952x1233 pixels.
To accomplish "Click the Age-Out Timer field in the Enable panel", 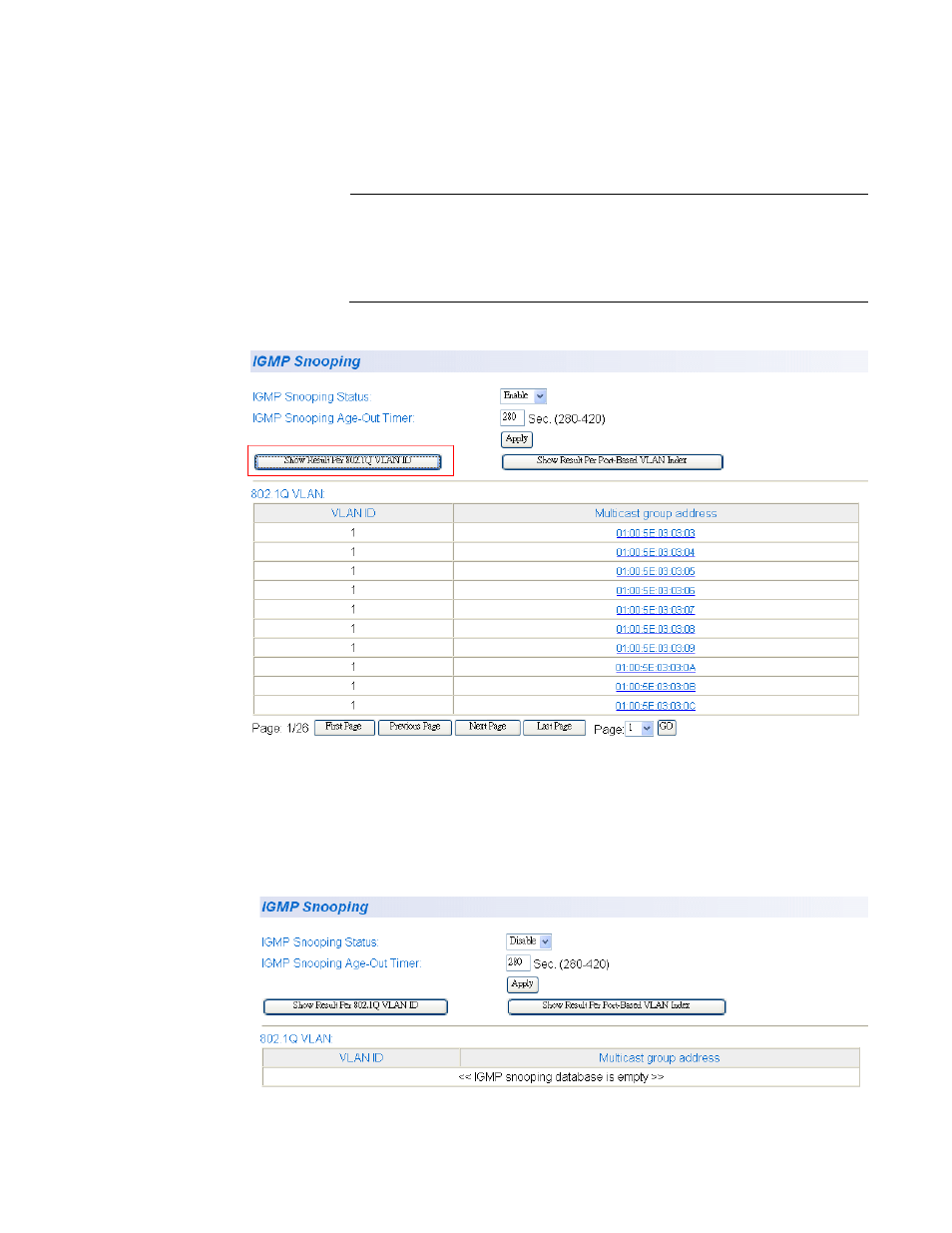I will pyautogui.click(x=512, y=417).
